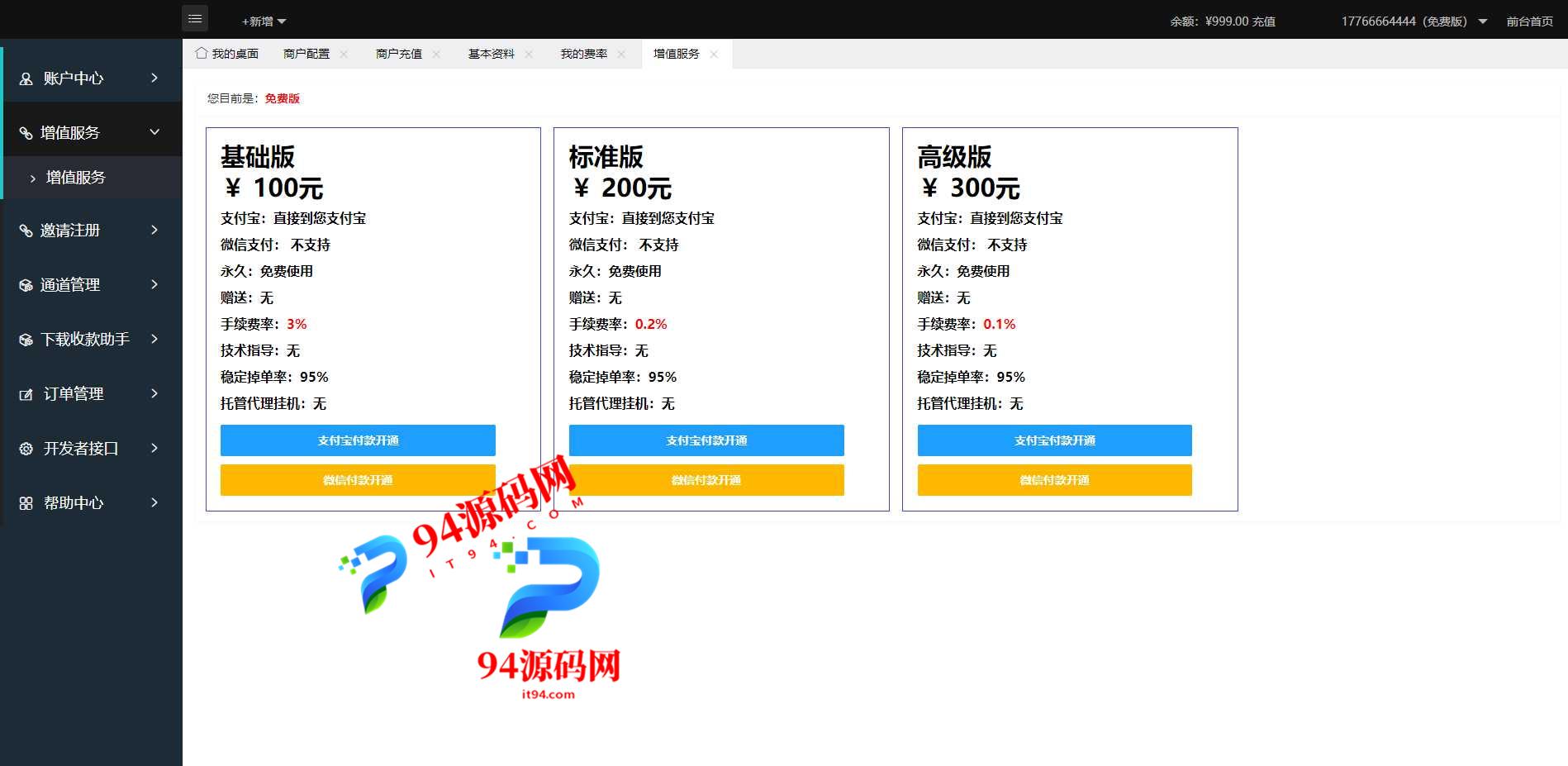Expand the 订单管理 menu chevron
Image resolution: width=1568 pixels, height=766 pixels.
(x=154, y=393)
